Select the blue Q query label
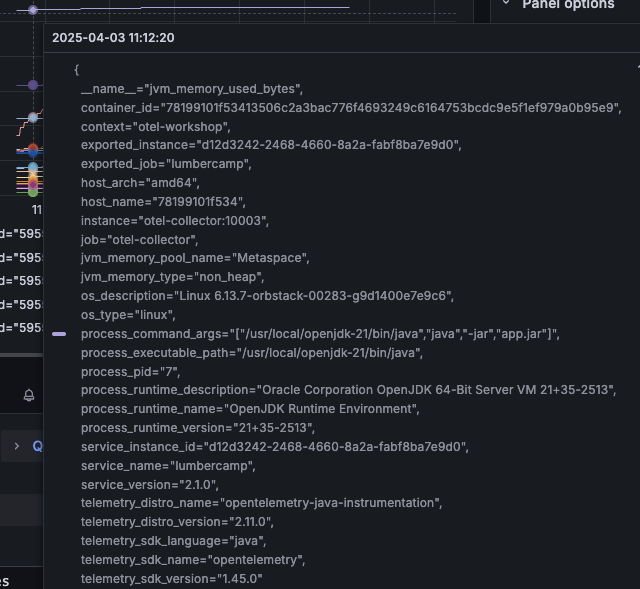Viewport: 640px width, 589px height. pyautogui.click(x=37, y=447)
